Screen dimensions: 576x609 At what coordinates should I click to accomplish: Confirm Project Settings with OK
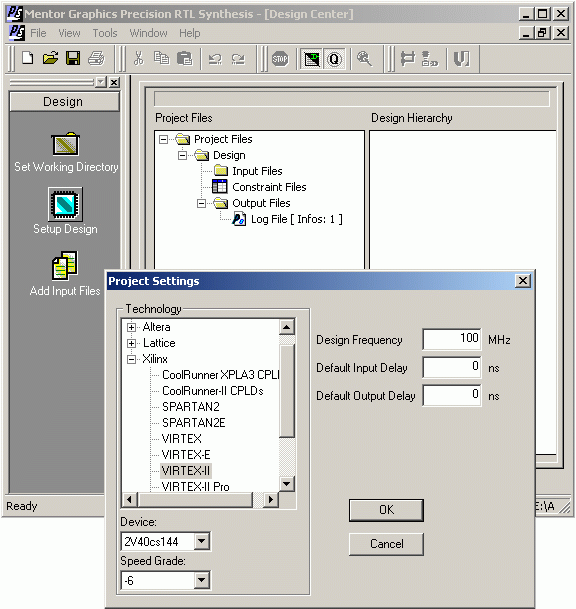(x=386, y=510)
